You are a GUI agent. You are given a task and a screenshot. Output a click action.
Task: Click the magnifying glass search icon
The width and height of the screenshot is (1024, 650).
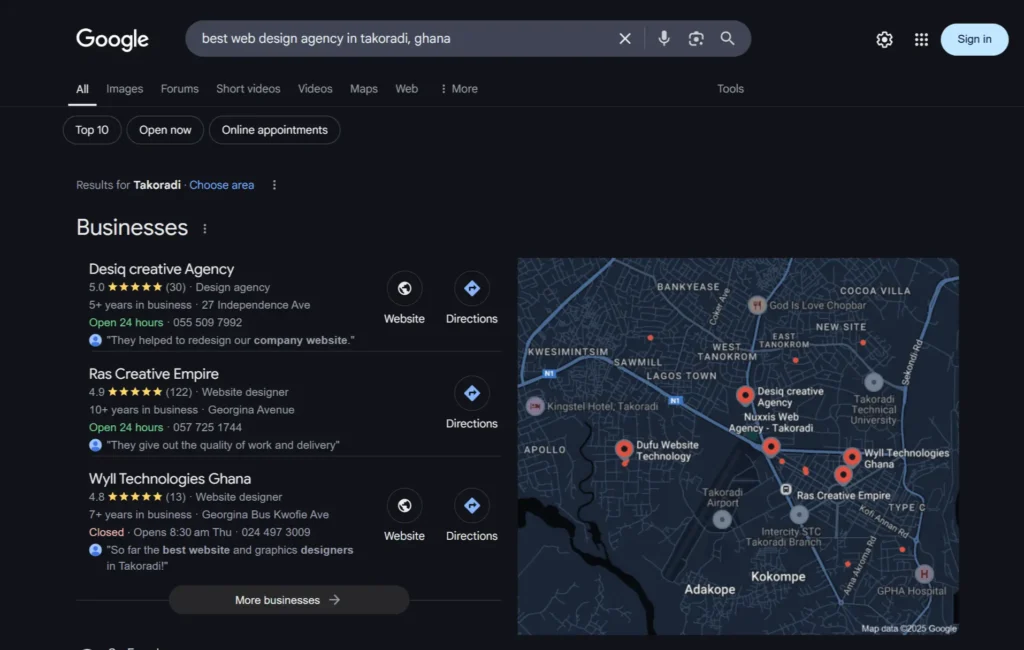(728, 39)
